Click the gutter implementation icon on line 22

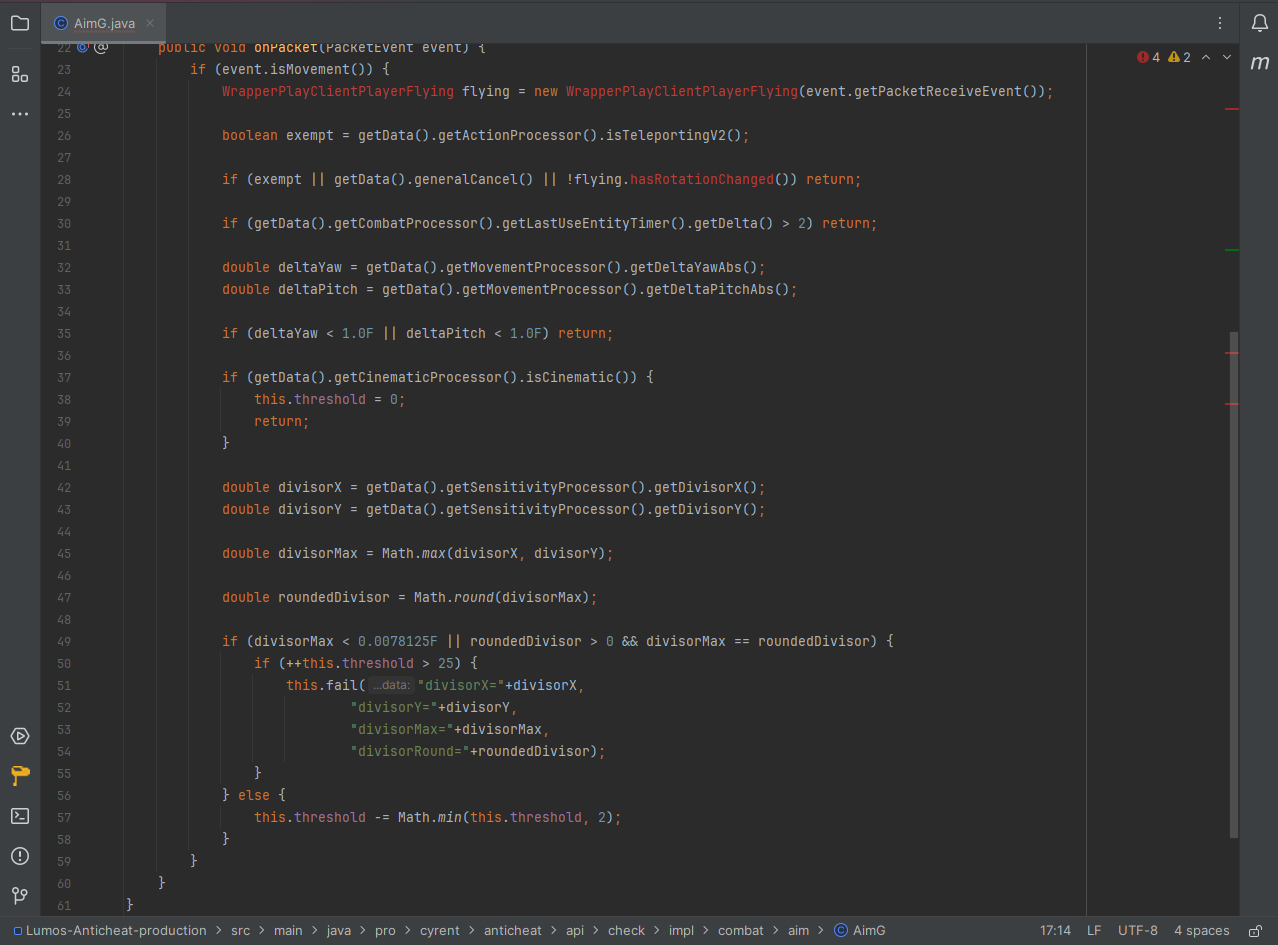point(83,47)
